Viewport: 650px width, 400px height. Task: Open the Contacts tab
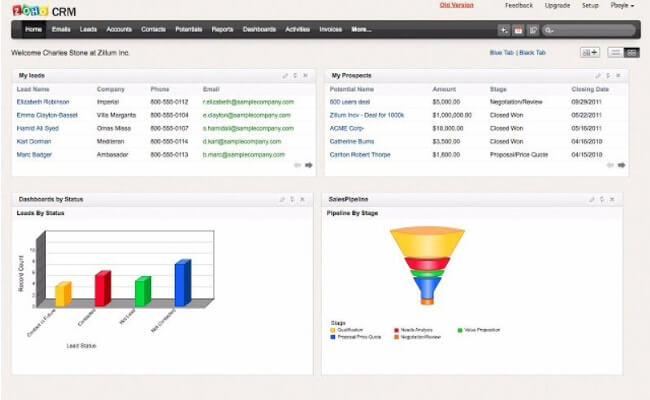[153, 29]
